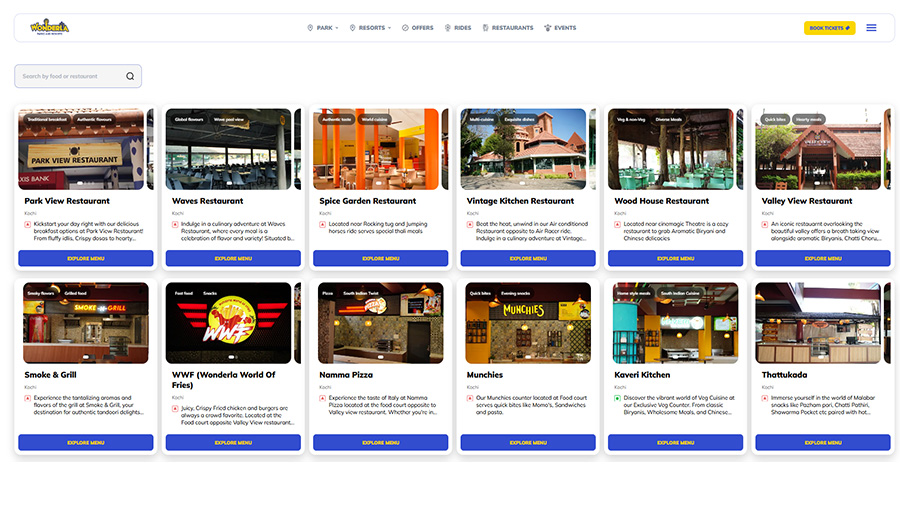
Task: Click the Wonderla logo
Action: point(49,27)
